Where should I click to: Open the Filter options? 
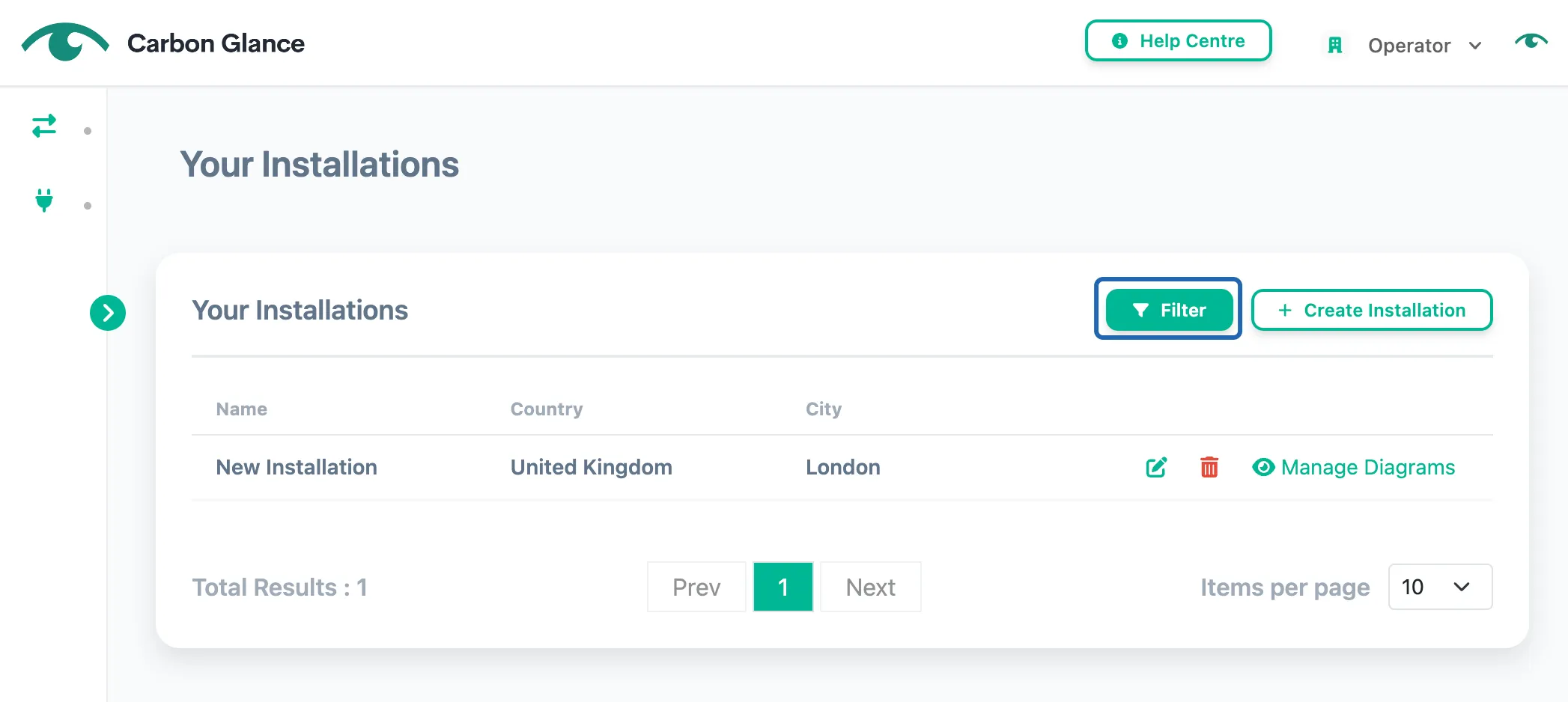tap(1169, 310)
